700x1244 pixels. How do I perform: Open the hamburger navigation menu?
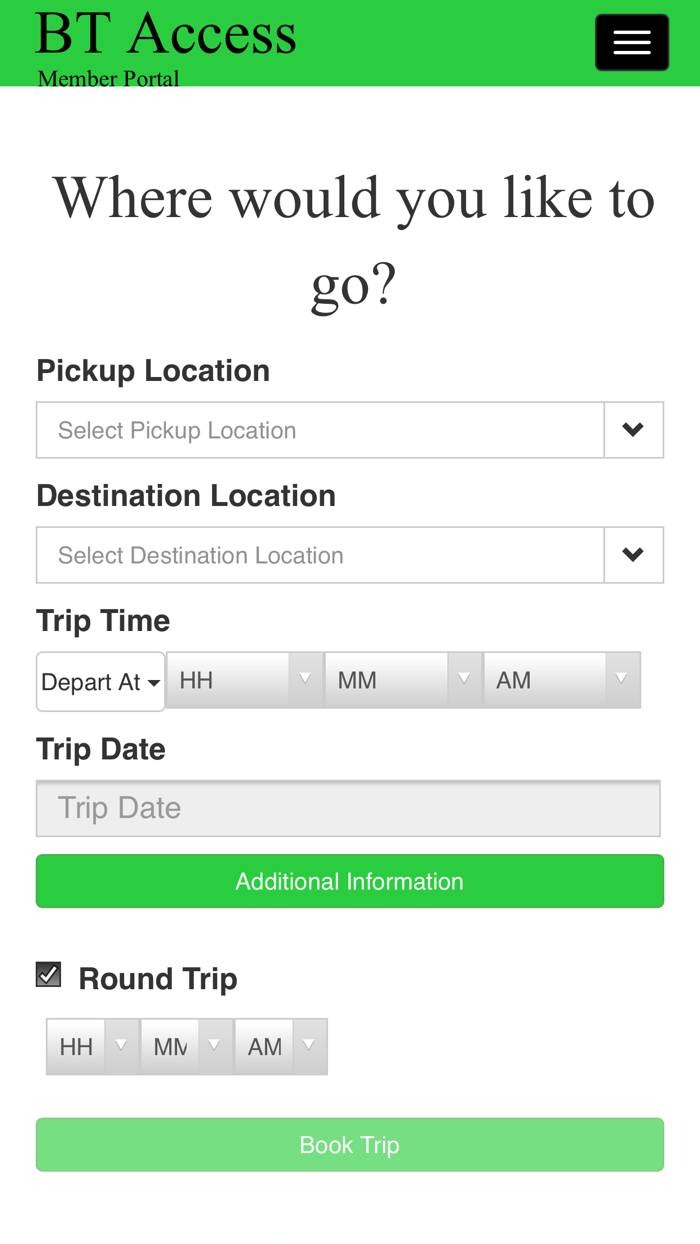click(632, 42)
